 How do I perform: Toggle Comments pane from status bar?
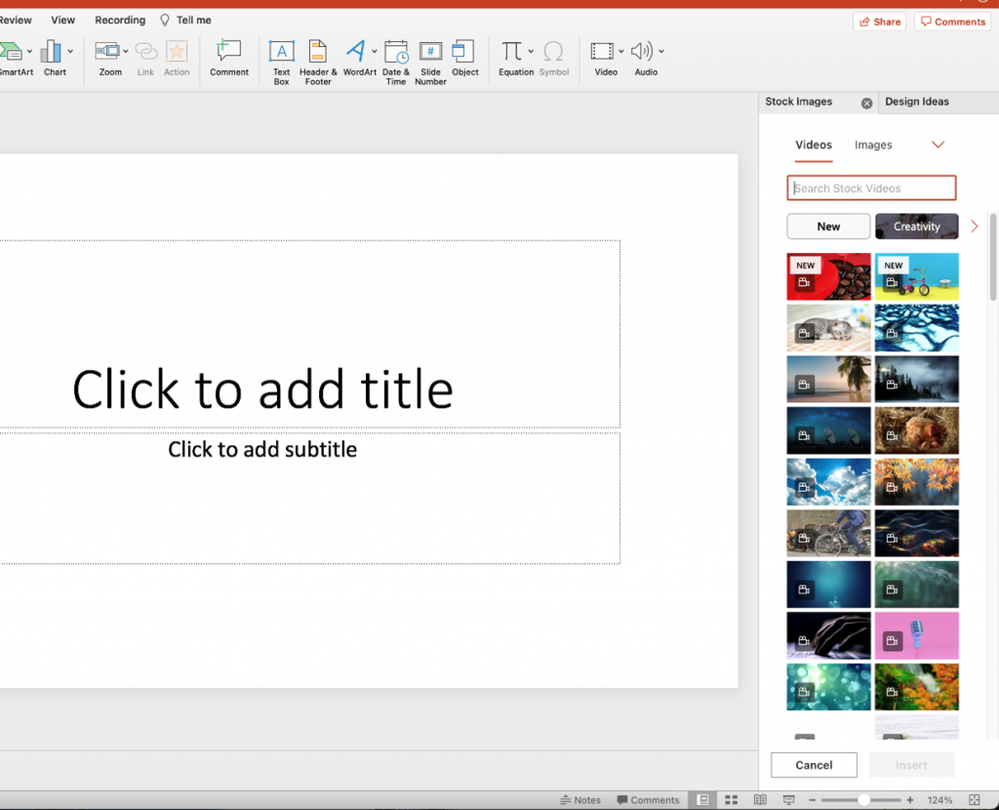point(648,800)
